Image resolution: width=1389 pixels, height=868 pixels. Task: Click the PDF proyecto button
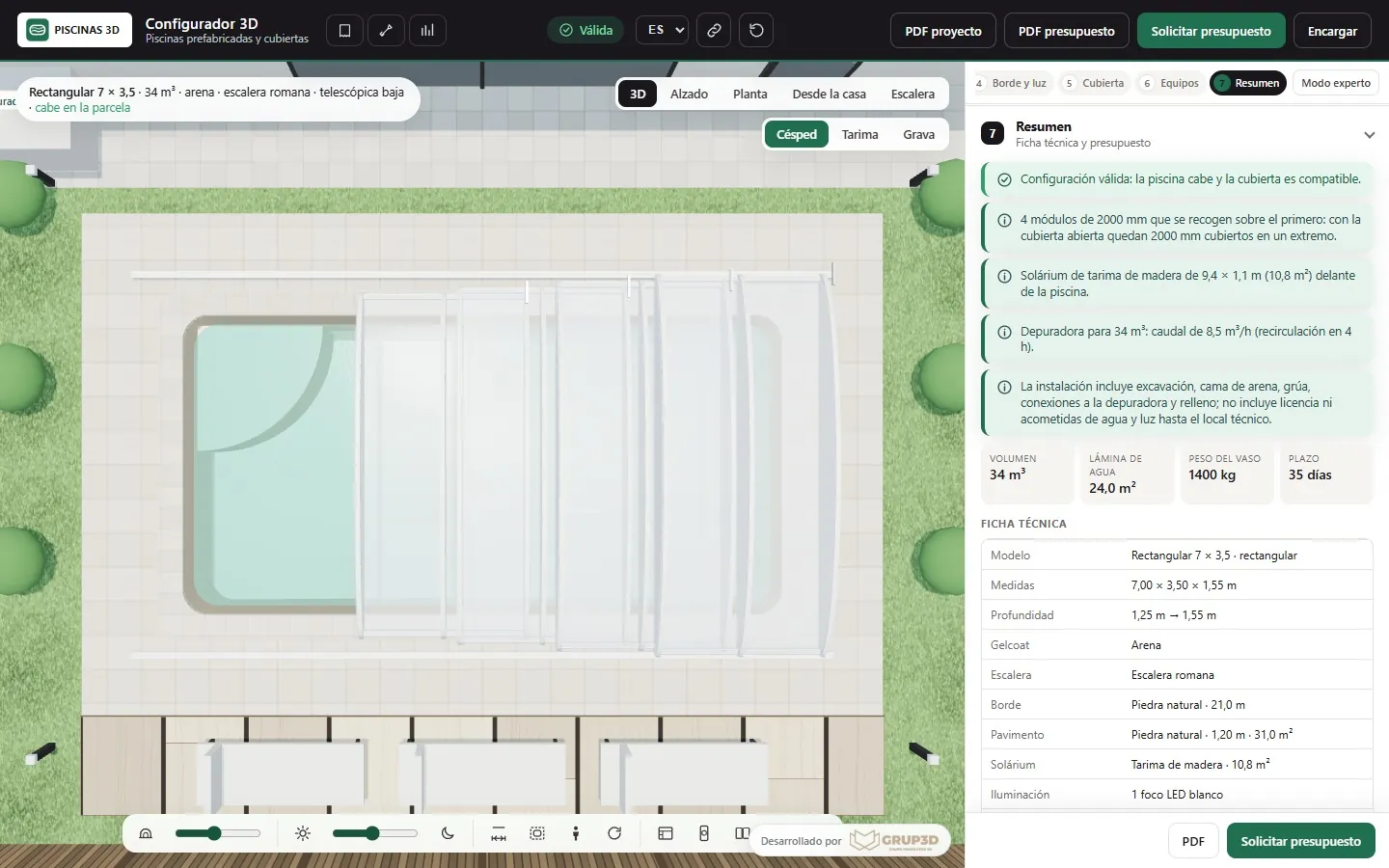(943, 31)
